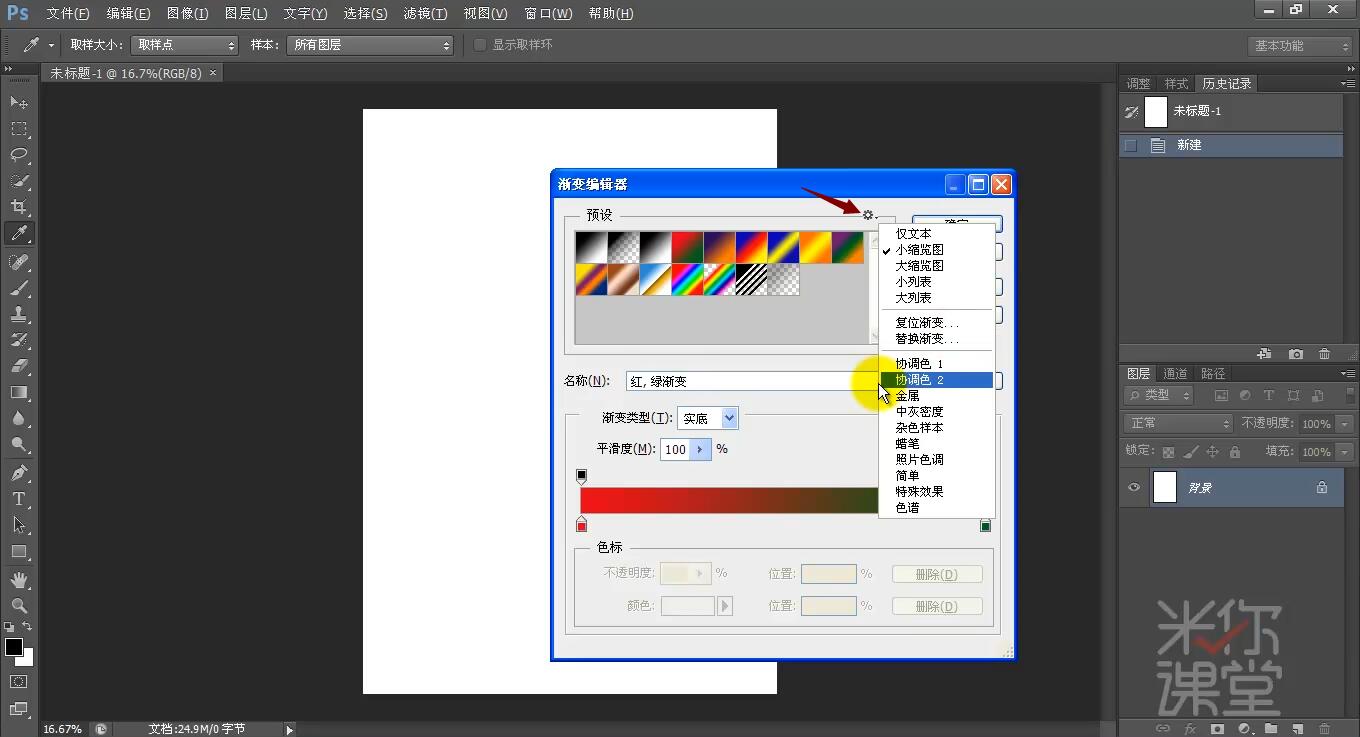The height and width of the screenshot is (737, 1360).
Task: Open the 滤镜 menu
Action: coord(424,13)
